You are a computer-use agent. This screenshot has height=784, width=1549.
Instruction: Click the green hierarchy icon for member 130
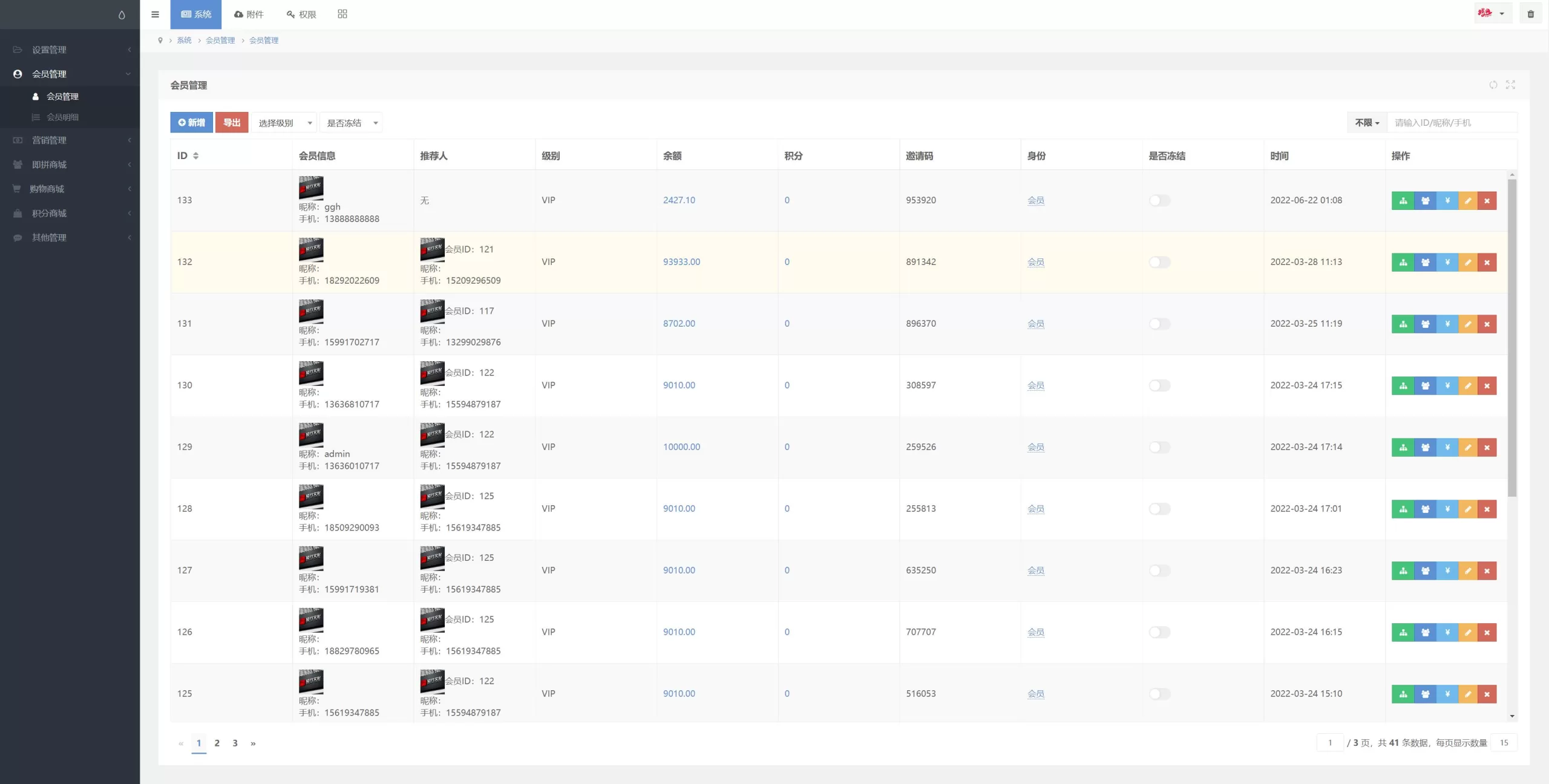(x=1403, y=386)
